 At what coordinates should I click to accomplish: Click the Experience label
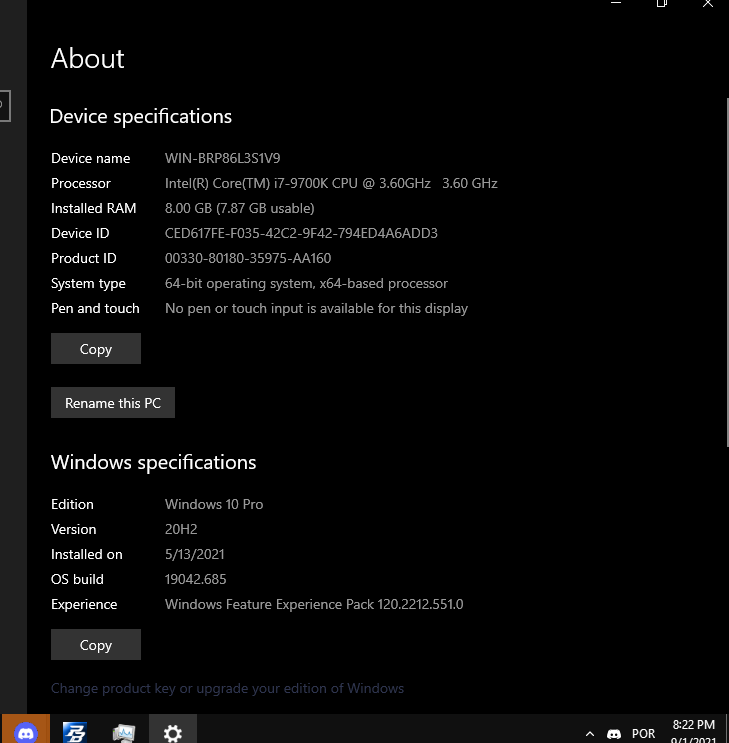[x=84, y=604]
